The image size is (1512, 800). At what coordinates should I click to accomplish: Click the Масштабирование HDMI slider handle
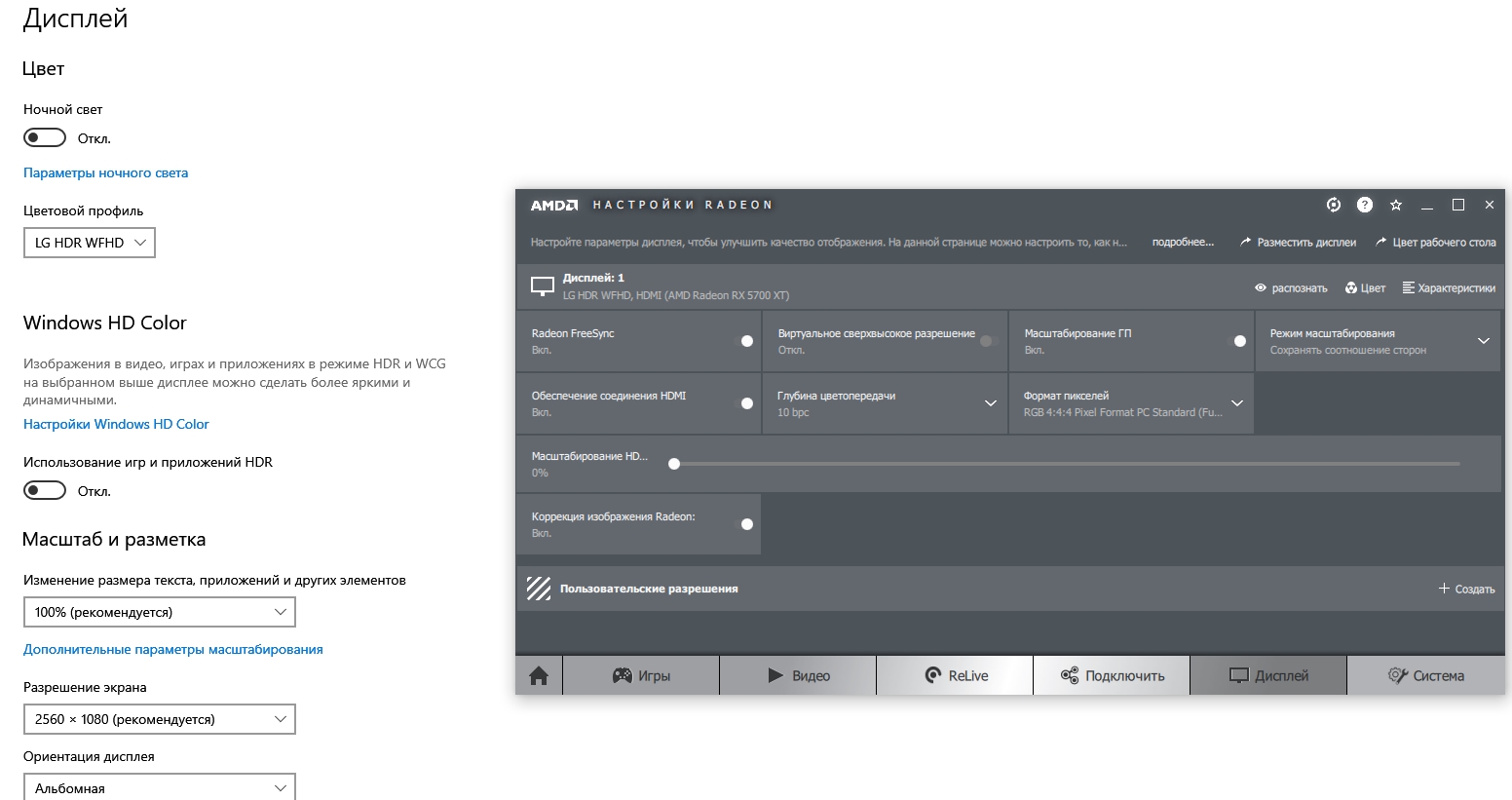coord(674,464)
